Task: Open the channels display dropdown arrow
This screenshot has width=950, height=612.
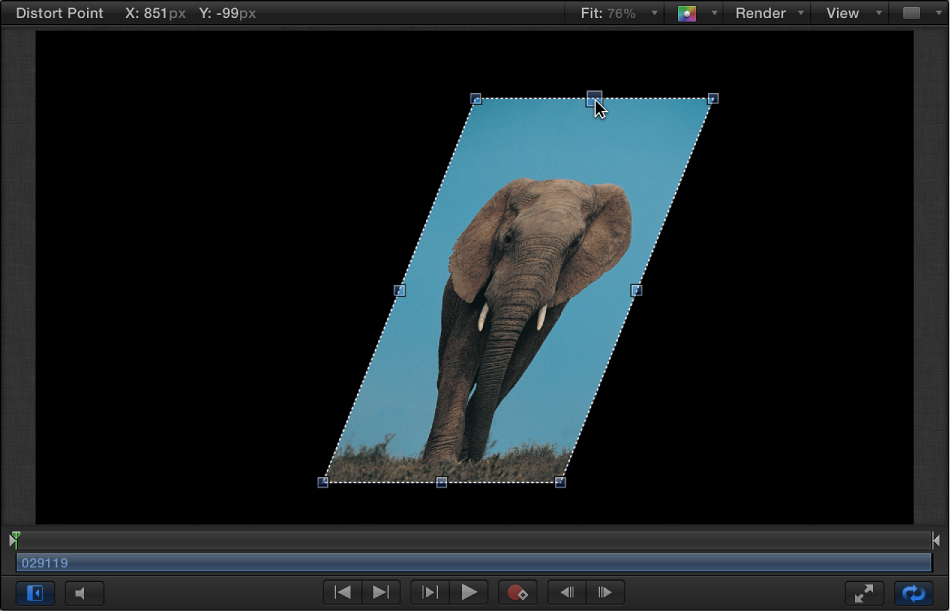Action: click(712, 14)
